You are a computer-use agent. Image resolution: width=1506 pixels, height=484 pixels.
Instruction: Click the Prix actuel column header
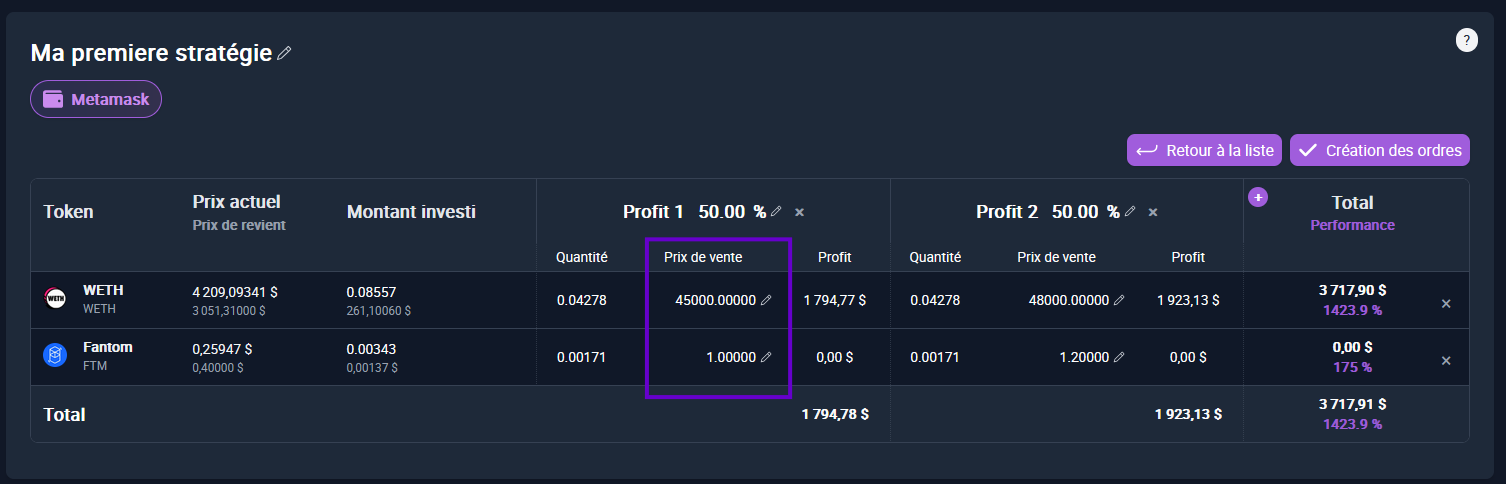[236, 202]
